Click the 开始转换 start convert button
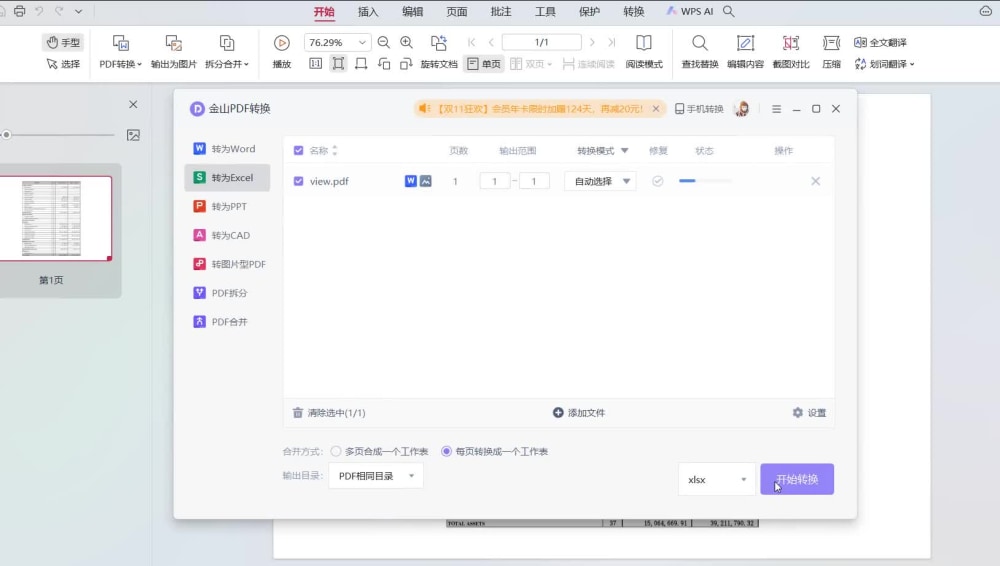The image size is (1000, 566). tap(797, 479)
